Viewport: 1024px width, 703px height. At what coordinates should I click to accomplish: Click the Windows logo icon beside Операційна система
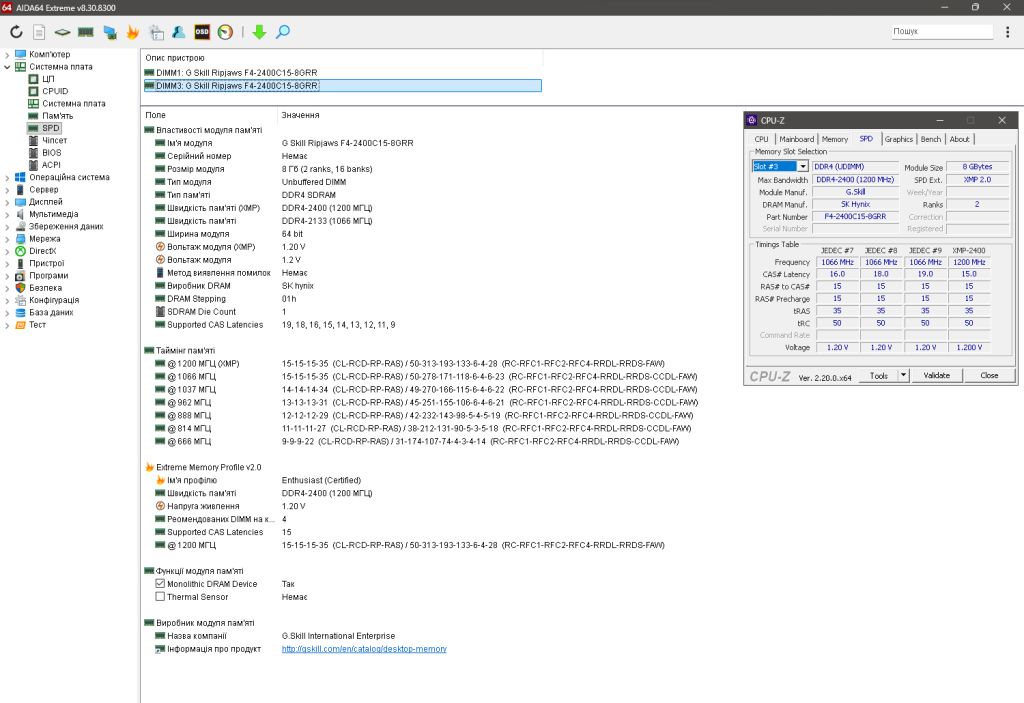click(x=20, y=177)
